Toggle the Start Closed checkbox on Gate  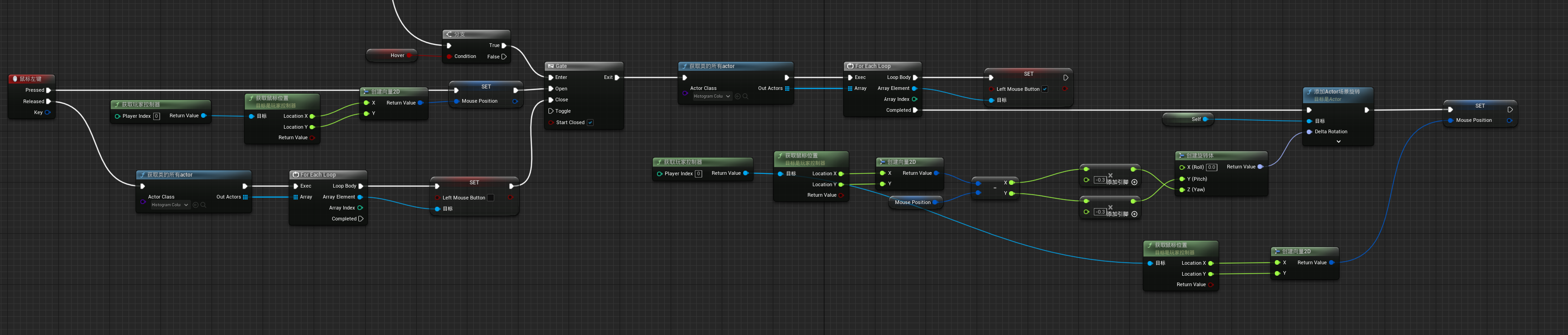pyautogui.click(x=590, y=122)
